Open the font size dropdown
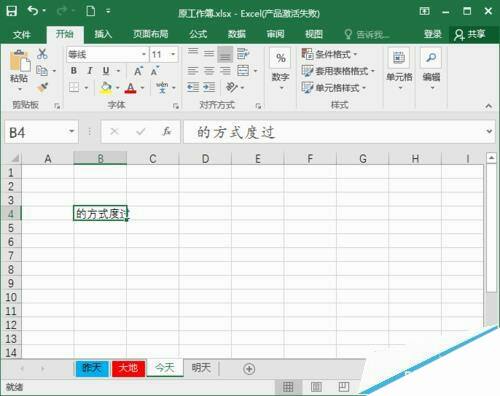The width and height of the screenshot is (500, 396). (173, 54)
